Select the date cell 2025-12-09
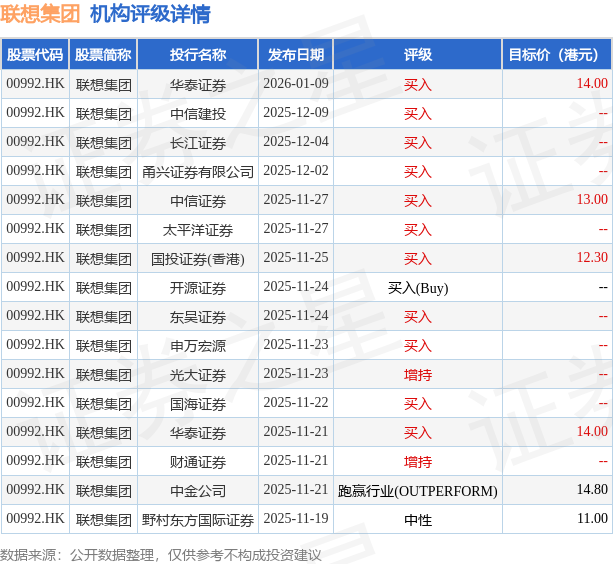The height and width of the screenshot is (564, 613). pyautogui.click(x=296, y=113)
